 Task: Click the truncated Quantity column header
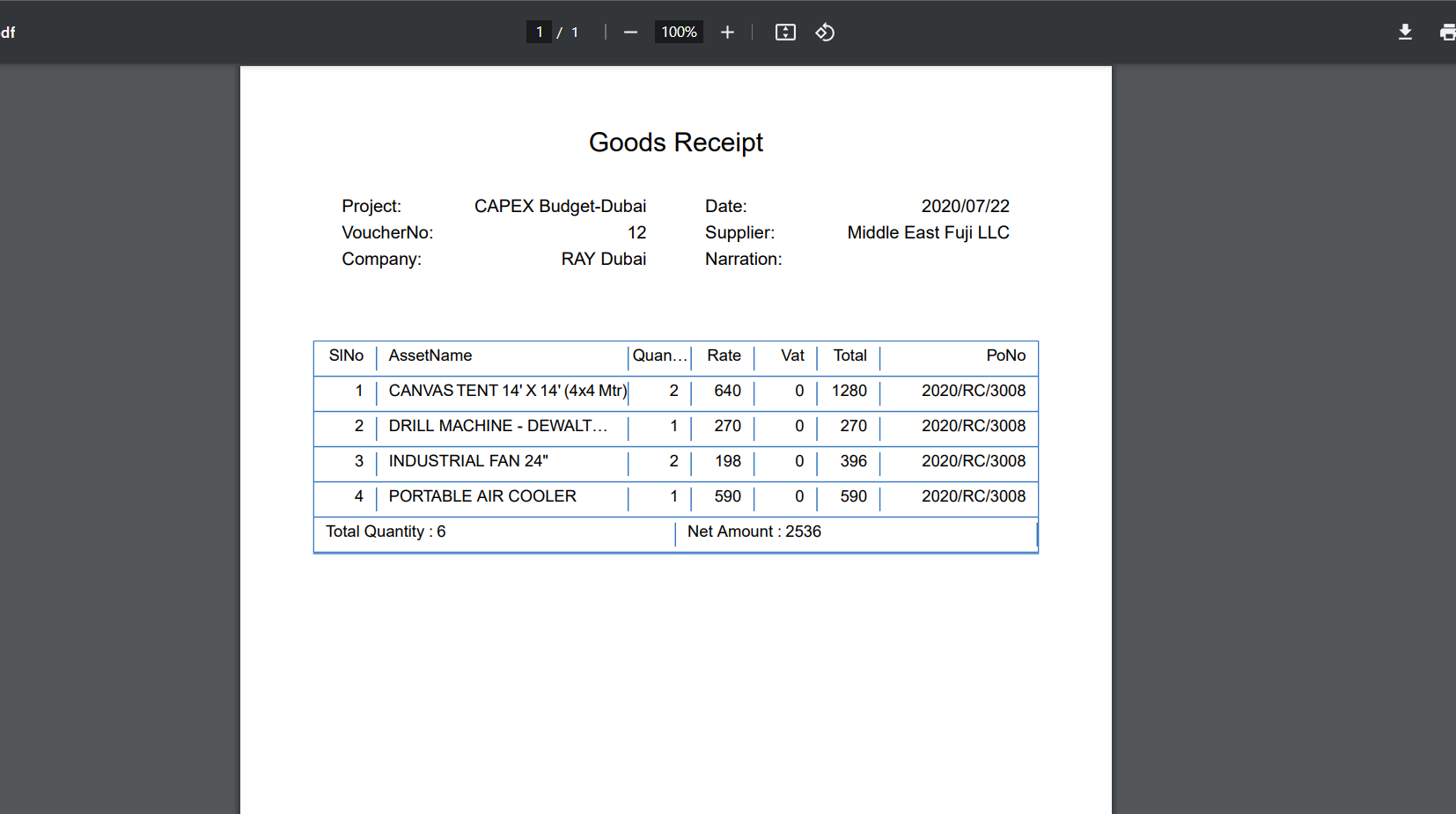(x=659, y=356)
